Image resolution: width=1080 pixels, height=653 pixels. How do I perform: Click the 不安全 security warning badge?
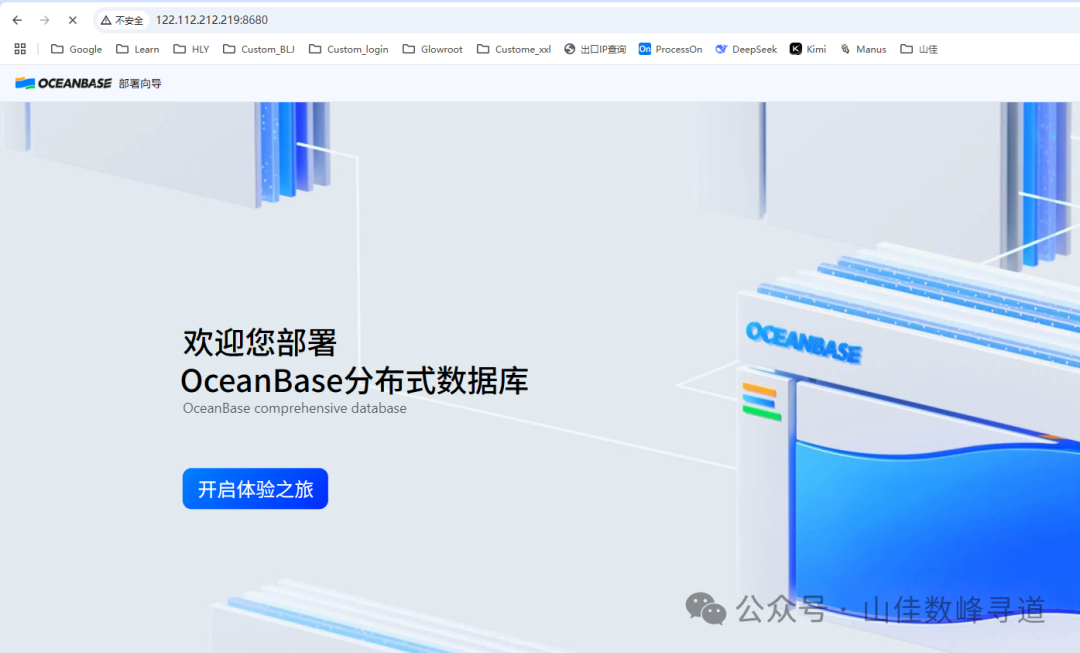point(122,21)
